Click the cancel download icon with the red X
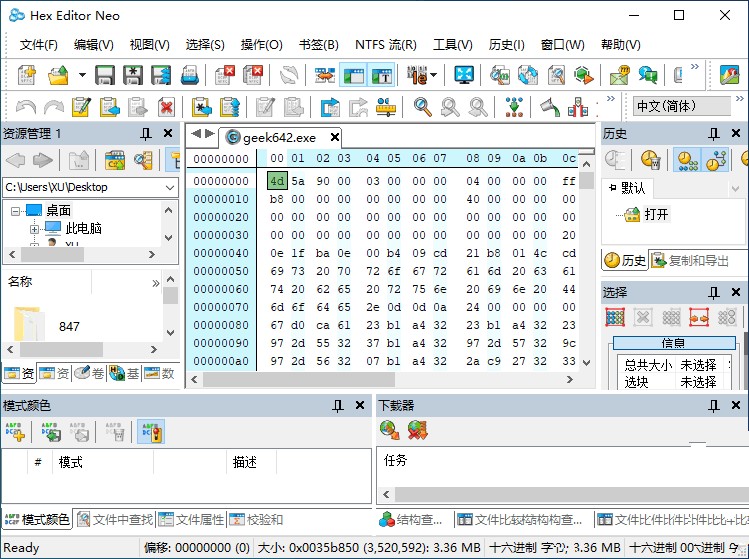The image size is (749, 559). coord(417,430)
